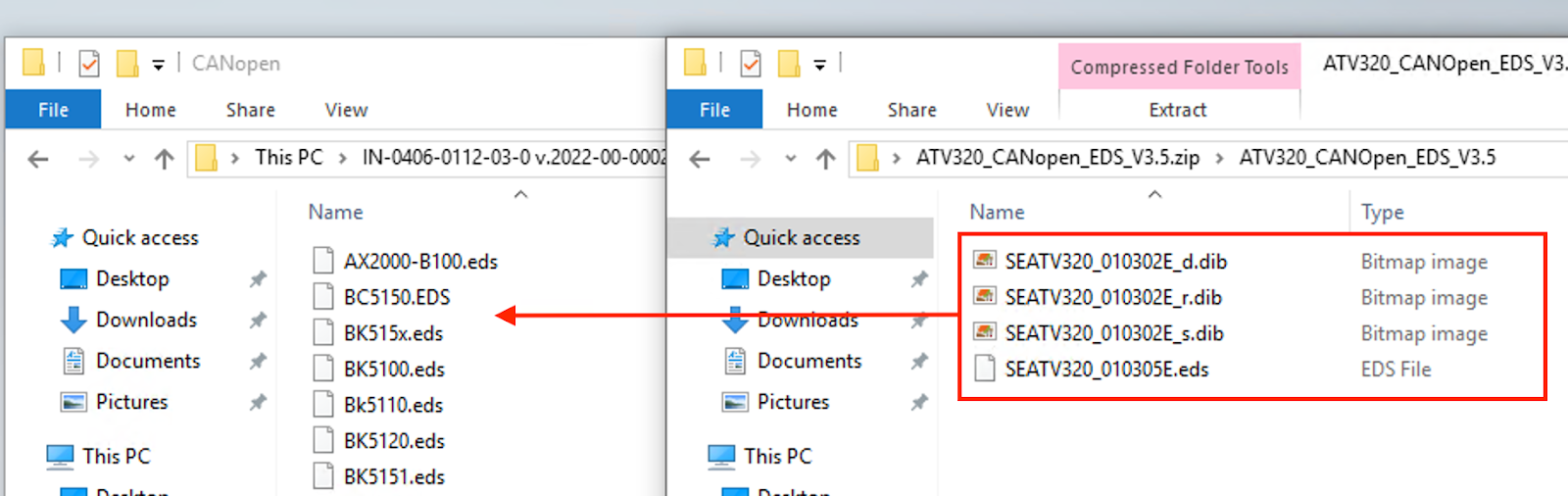Open Quick Access Toolbar dropdown in CANopen window
This screenshot has width=1568, height=496.
[158, 65]
